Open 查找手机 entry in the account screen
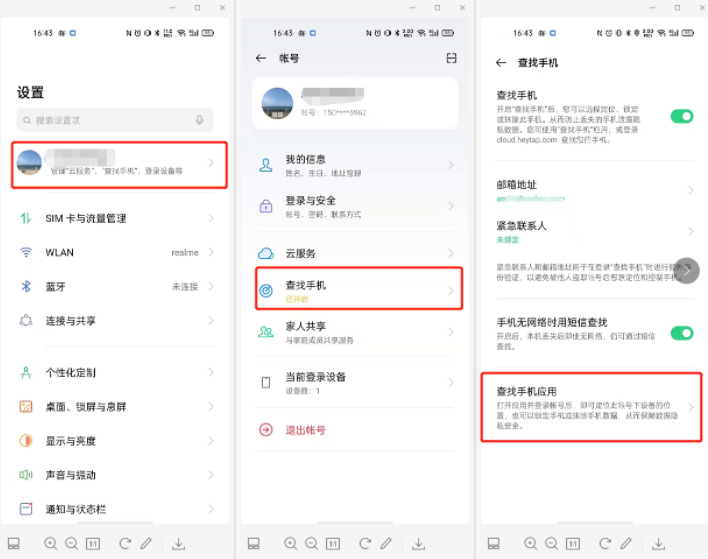 pos(359,289)
